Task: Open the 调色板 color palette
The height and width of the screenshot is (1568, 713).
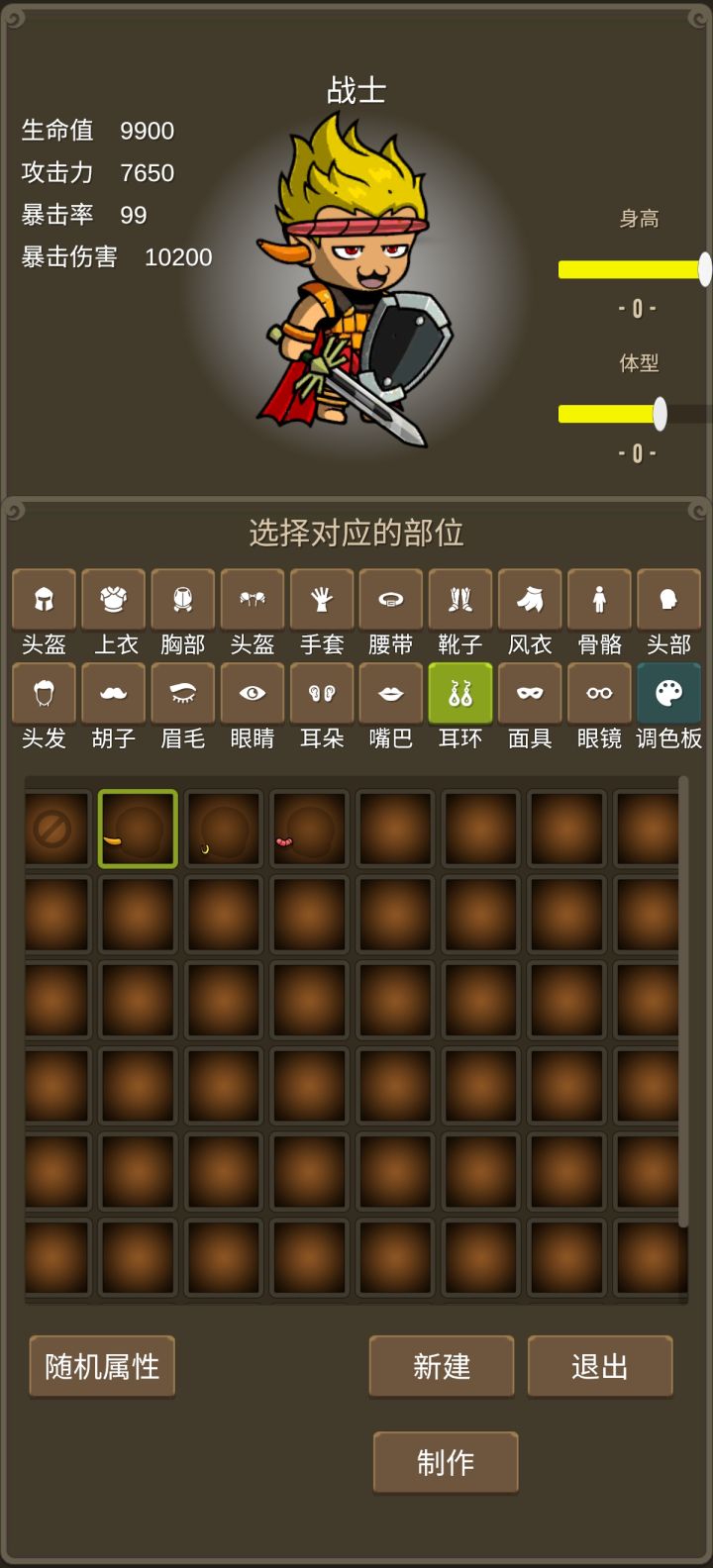Action: click(x=668, y=693)
